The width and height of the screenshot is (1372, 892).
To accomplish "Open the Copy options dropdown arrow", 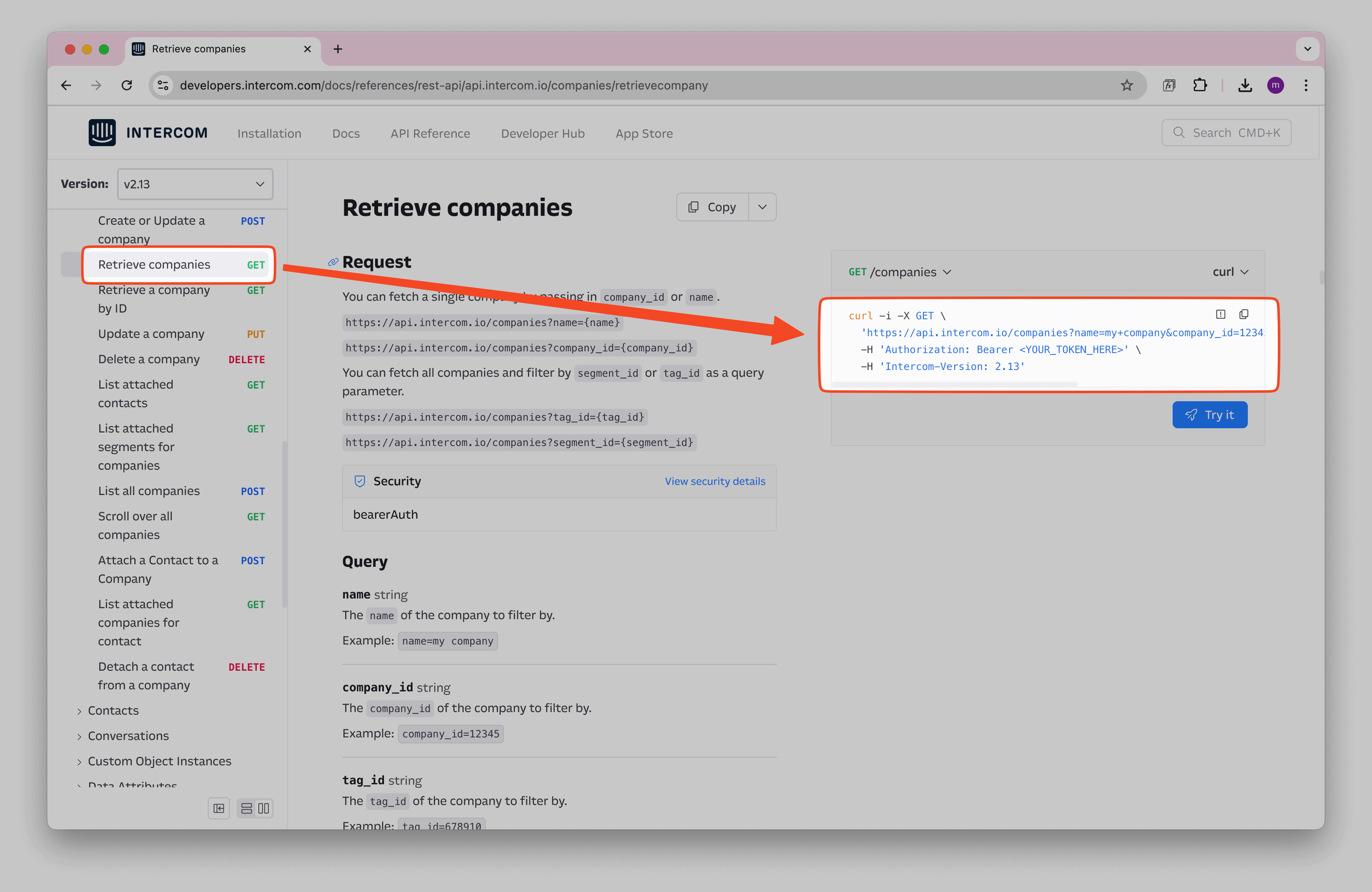I will coord(762,207).
